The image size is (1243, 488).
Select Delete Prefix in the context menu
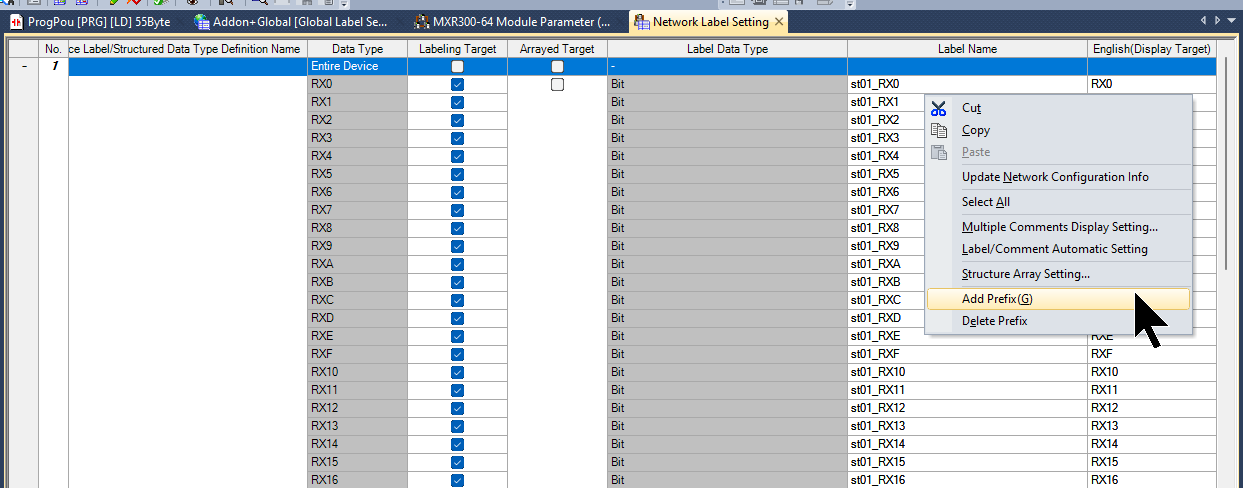pos(994,321)
